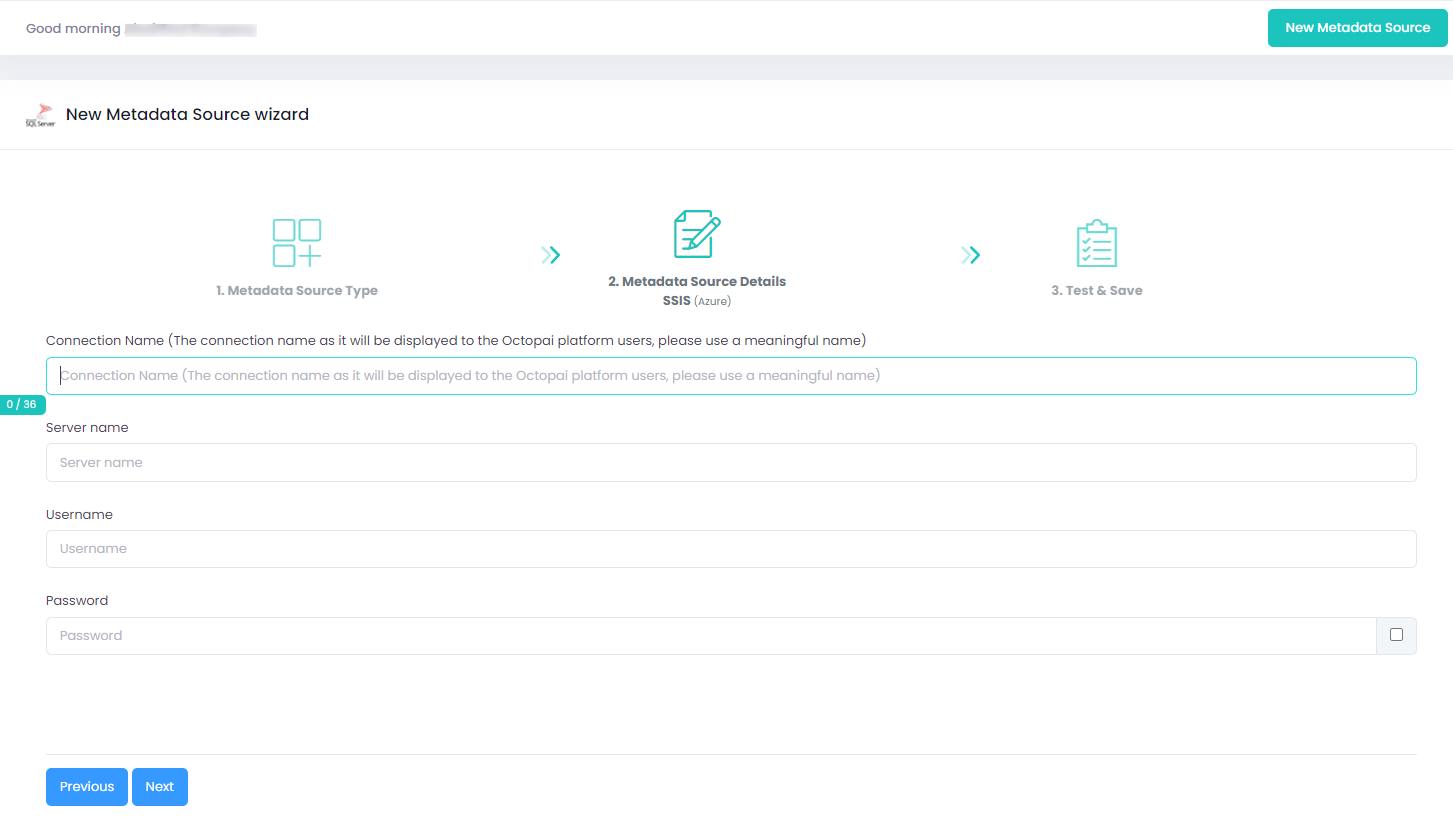This screenshot has width=1453, height=827.
Task: Click the Metadata Source Details pencil-document icon
Action: pos(697,235)
